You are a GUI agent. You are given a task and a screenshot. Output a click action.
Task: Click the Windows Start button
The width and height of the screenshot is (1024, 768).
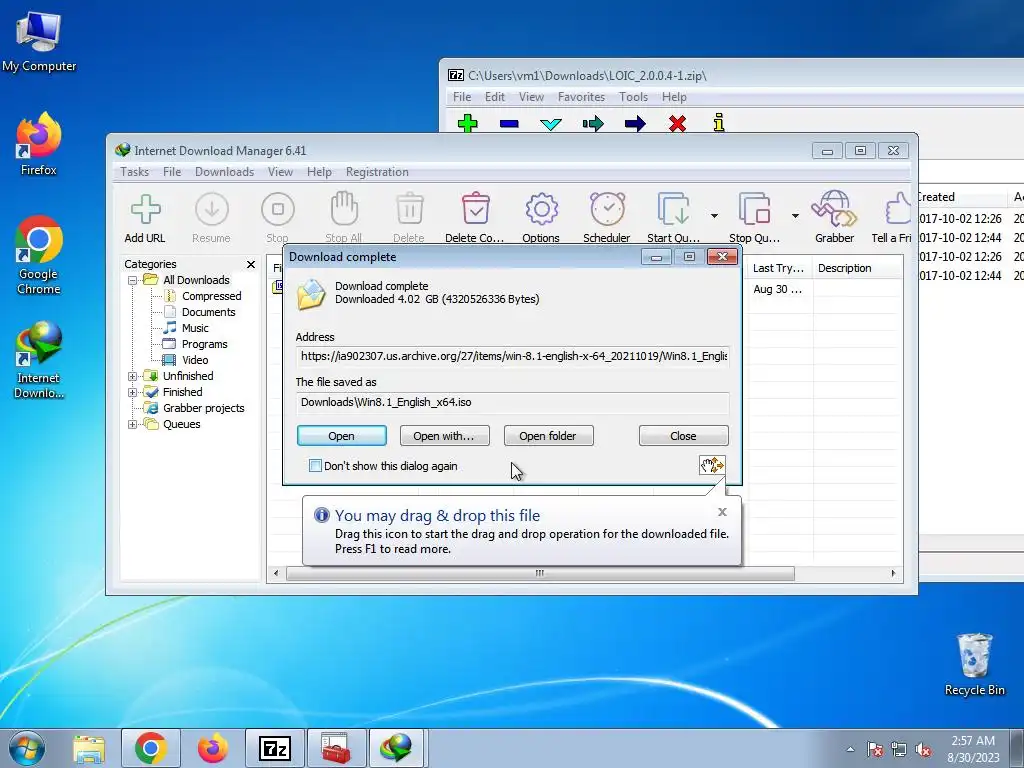coord(27,748)
